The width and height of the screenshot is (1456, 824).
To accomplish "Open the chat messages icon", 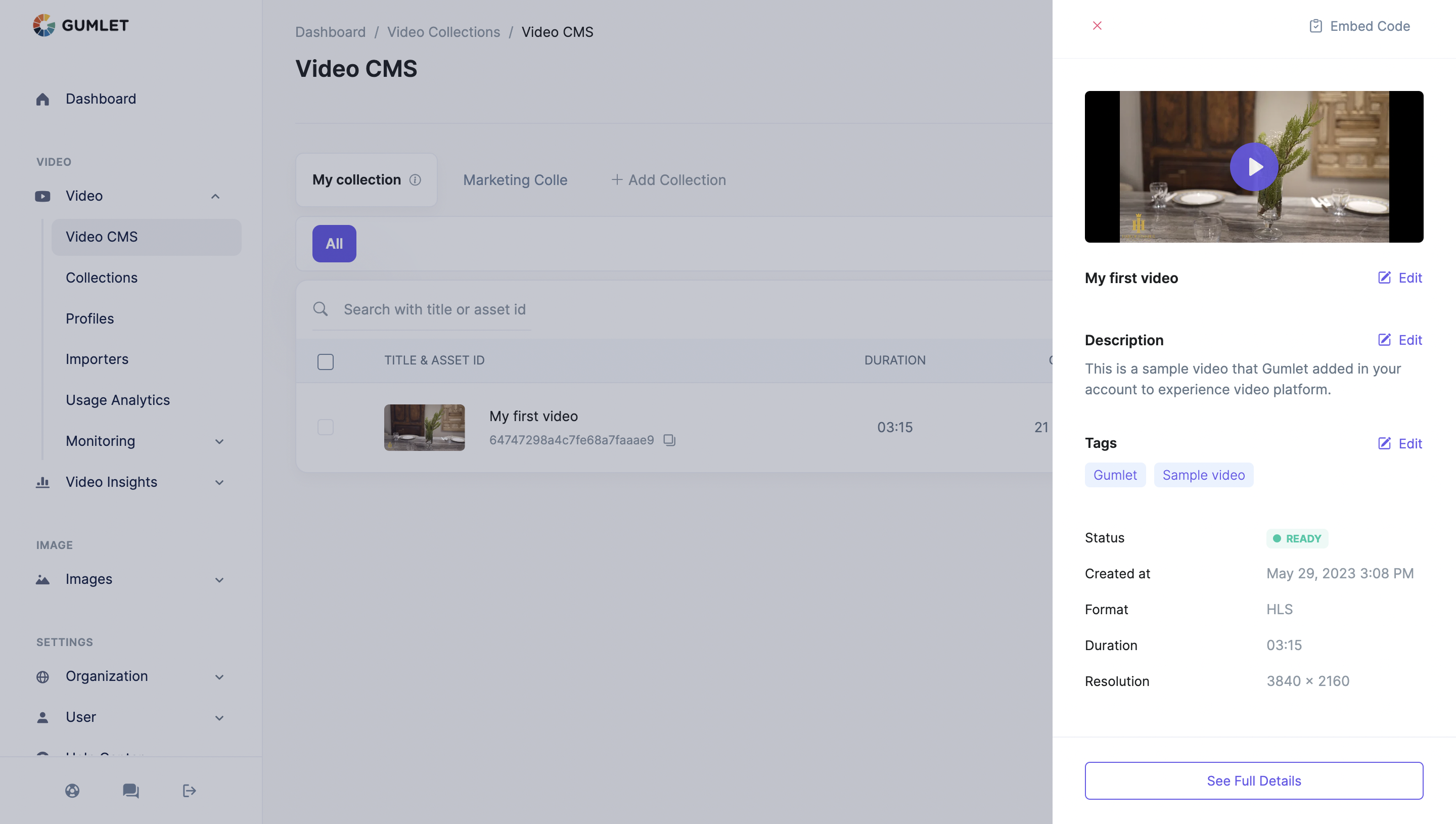I will [131, 791].
